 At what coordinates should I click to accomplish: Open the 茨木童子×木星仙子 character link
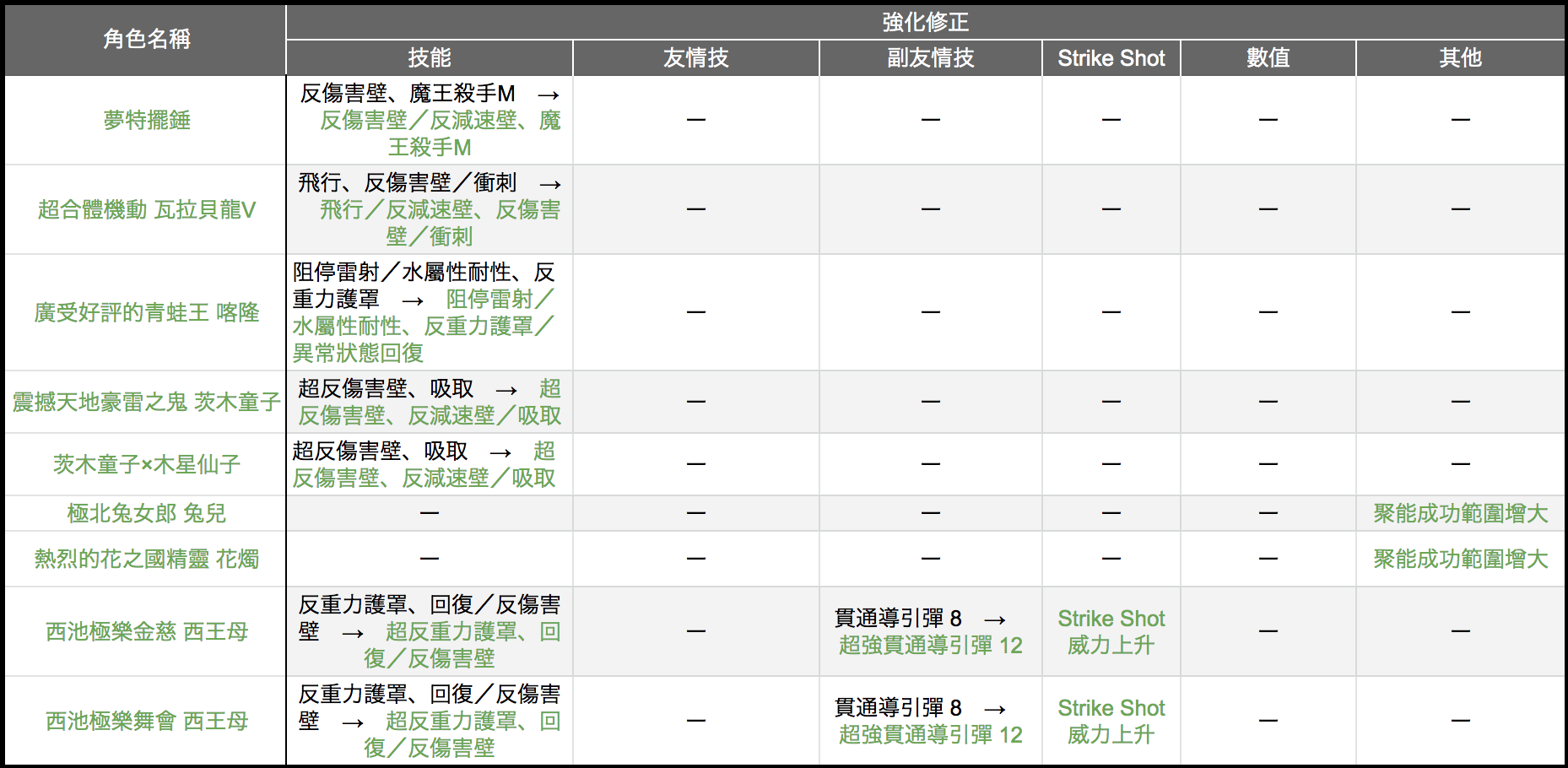pyautogui.click(x=147, y=465)
